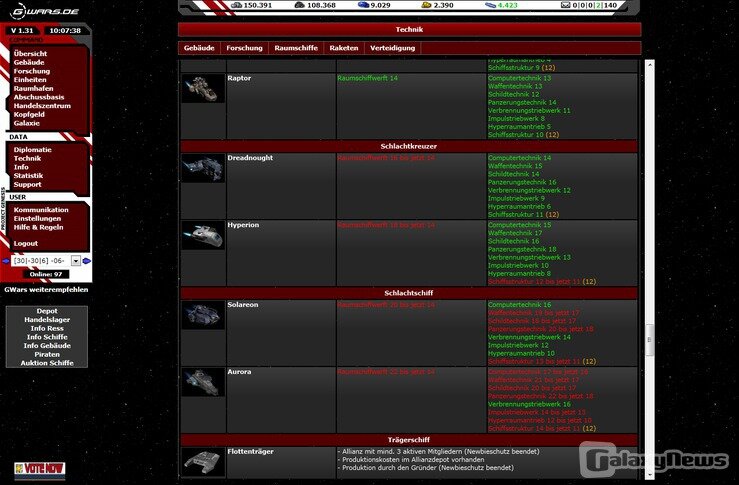Click the Dreadnought ship name
This screenshot has width=739, height=485.
pos(250,158)
